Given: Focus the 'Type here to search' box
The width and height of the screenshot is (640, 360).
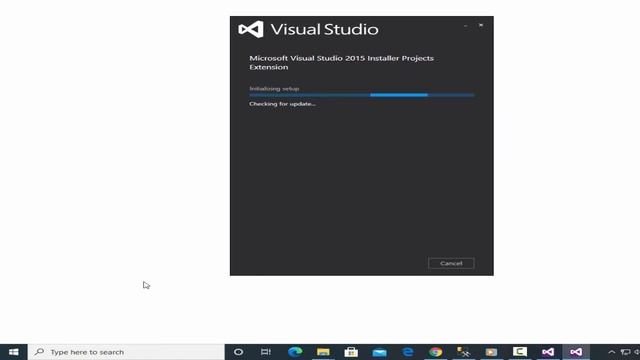Looking at the screenshot, I should pos(126,352).
